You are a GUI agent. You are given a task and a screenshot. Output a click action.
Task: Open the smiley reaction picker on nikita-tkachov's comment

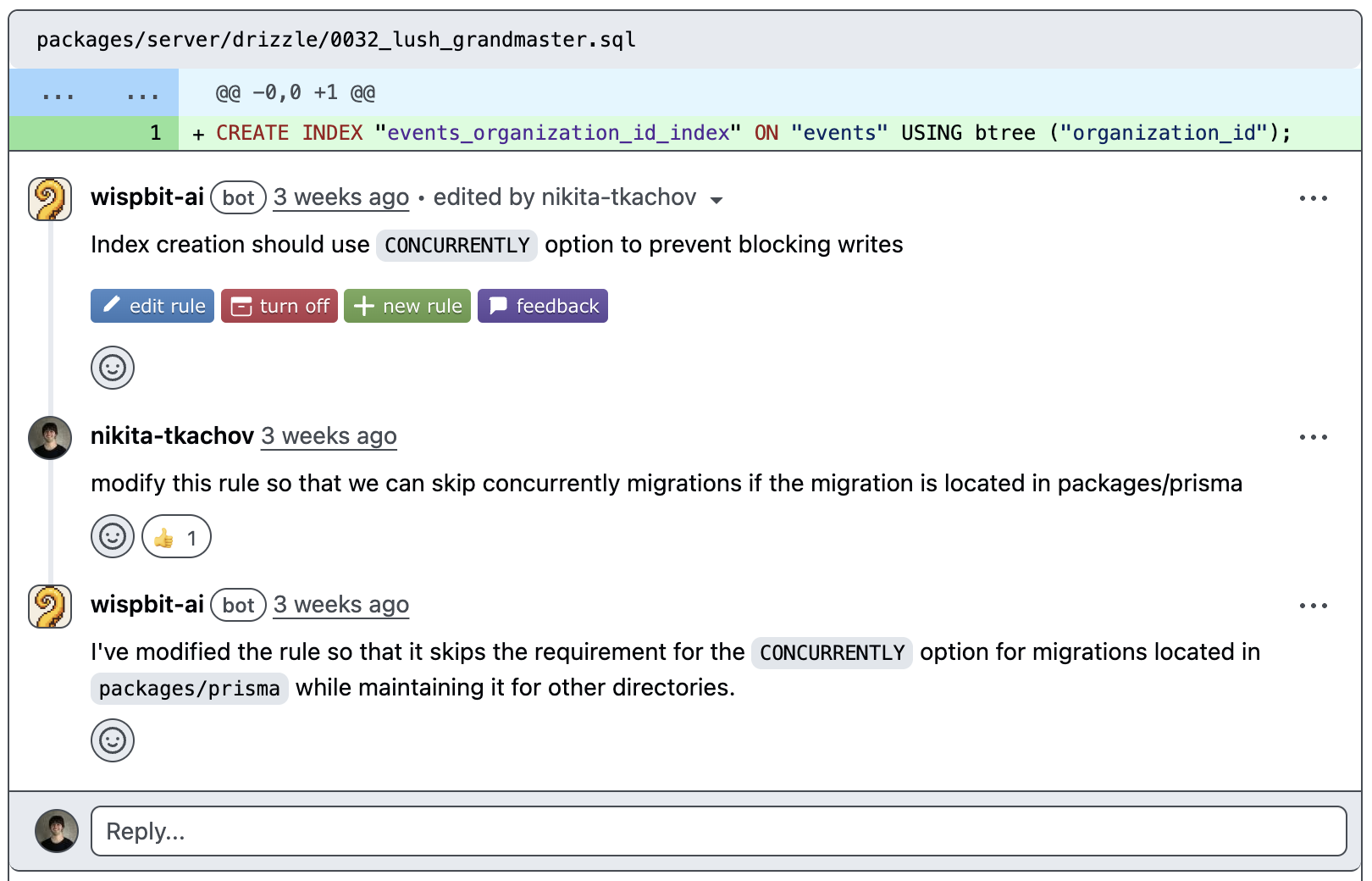click(113, 536)
